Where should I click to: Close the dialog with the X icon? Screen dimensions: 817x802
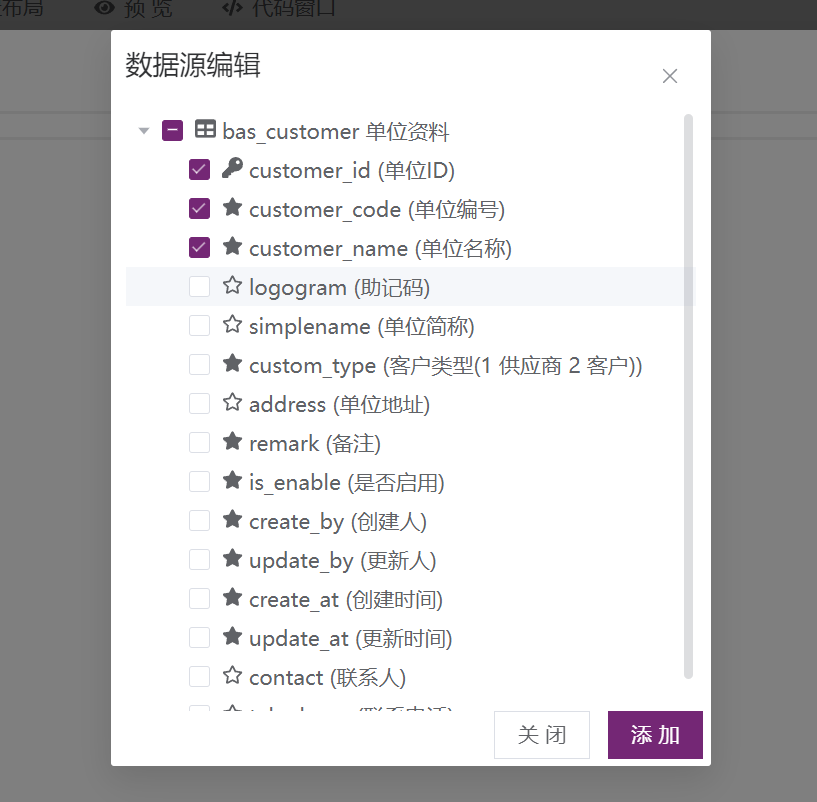click(670, 76)
